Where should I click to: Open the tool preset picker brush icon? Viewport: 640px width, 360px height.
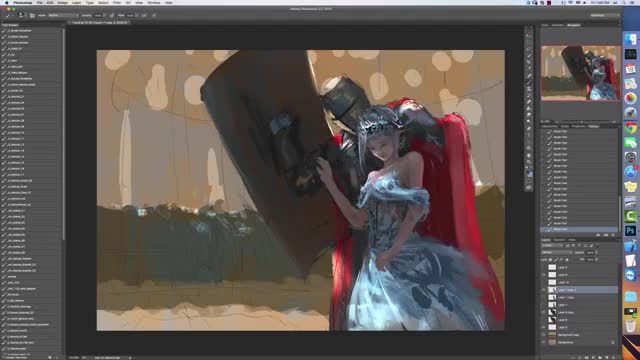[8, 15]
